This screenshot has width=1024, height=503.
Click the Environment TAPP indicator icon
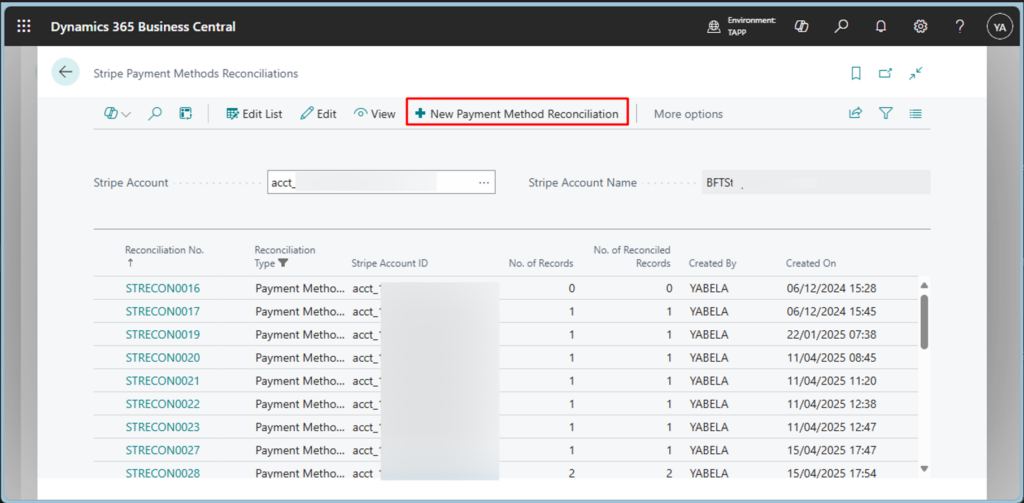[x=714, y=27]
